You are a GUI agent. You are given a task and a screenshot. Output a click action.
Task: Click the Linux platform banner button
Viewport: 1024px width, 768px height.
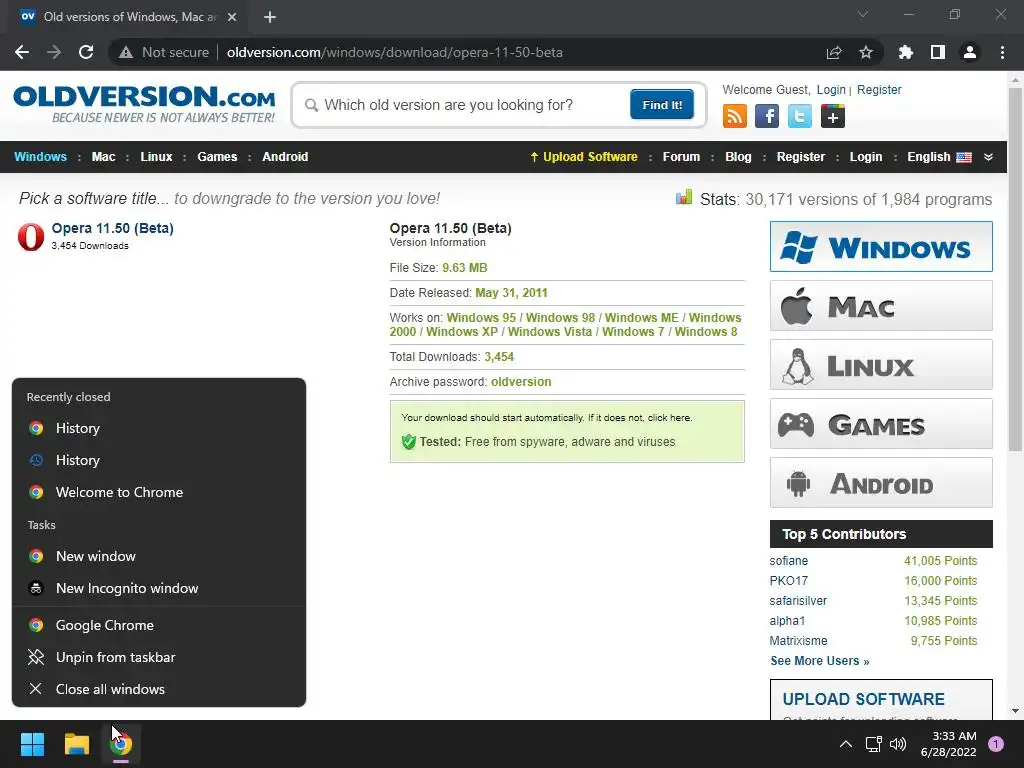[881, 364]
